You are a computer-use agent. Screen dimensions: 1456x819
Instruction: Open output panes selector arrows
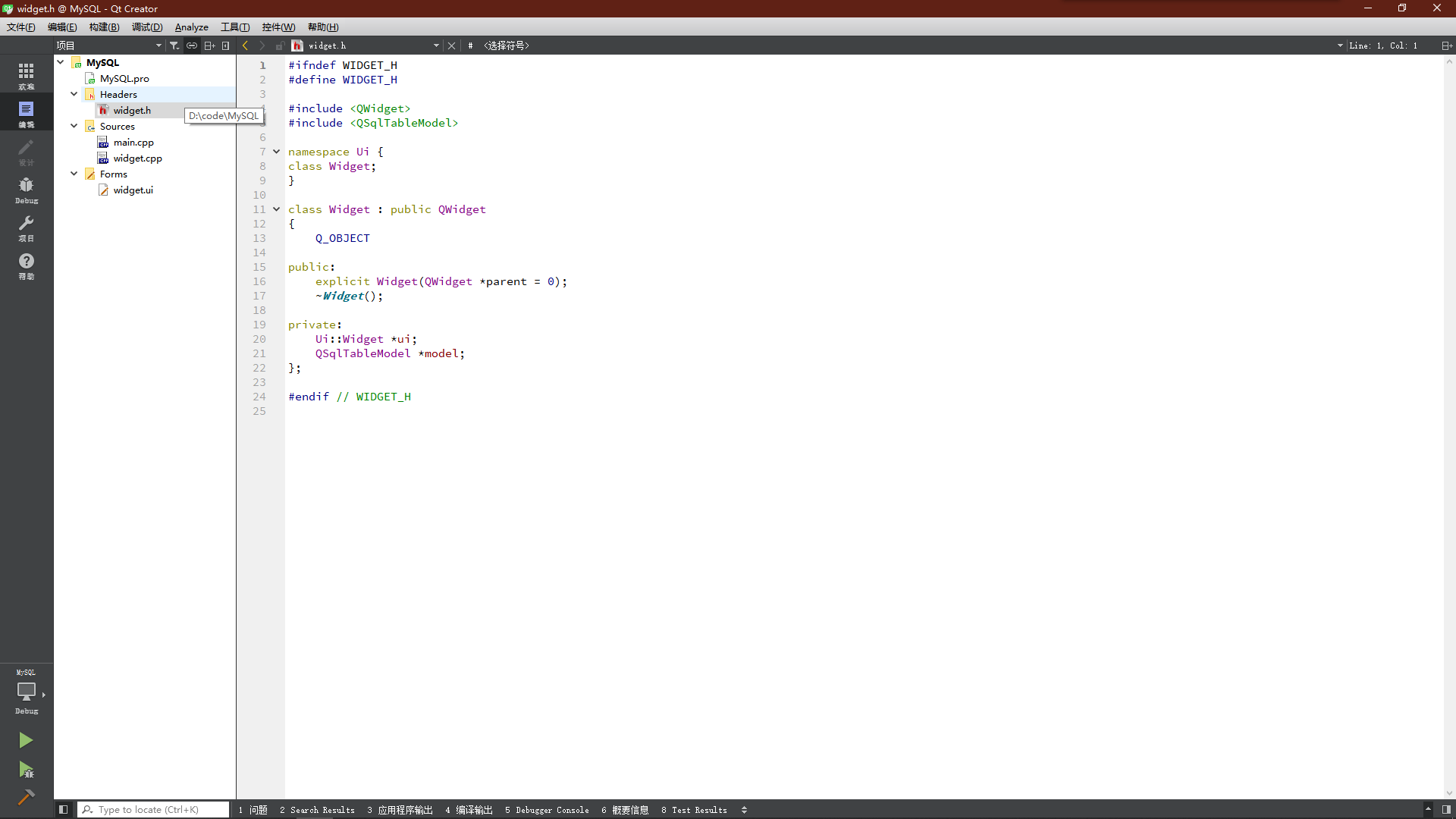(744, 810)
